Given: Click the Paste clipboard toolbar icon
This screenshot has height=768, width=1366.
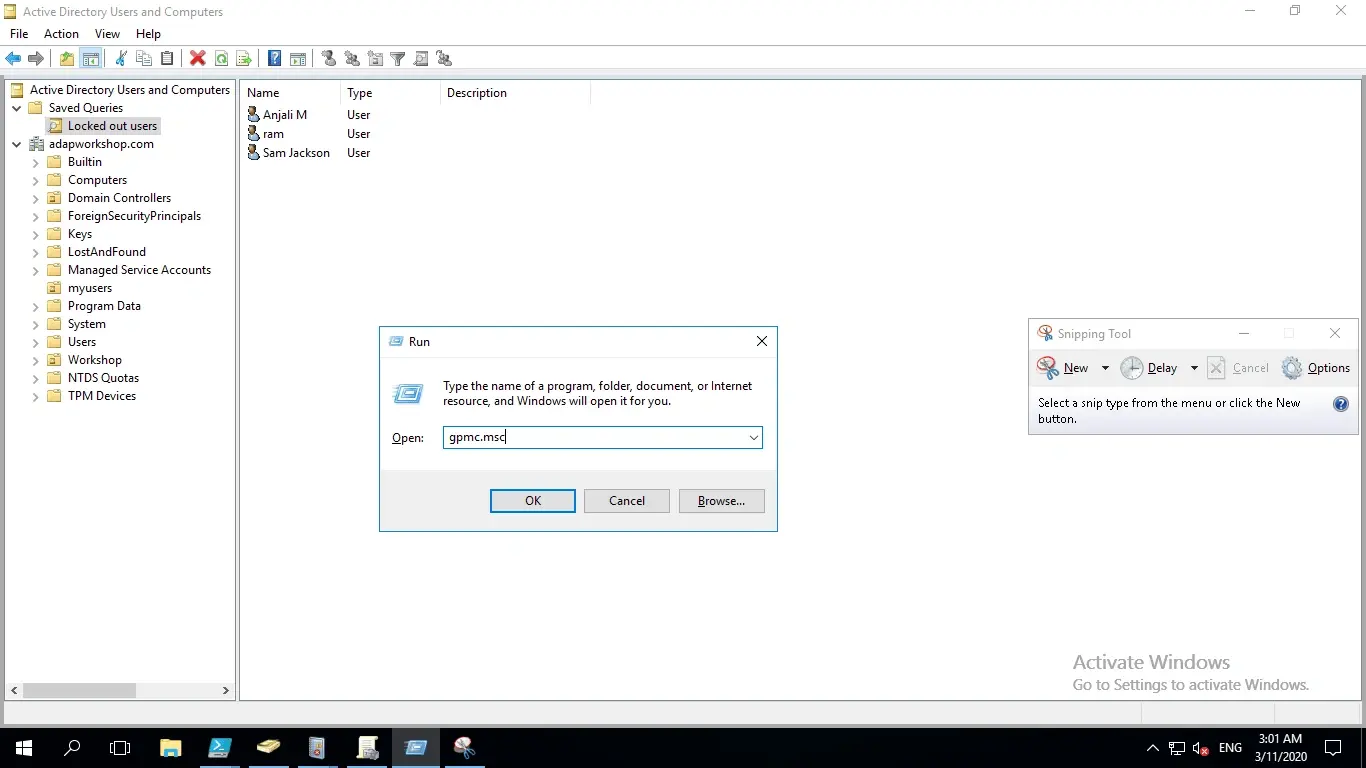Looking at the screenshot, I should click(x=167, y=59).
